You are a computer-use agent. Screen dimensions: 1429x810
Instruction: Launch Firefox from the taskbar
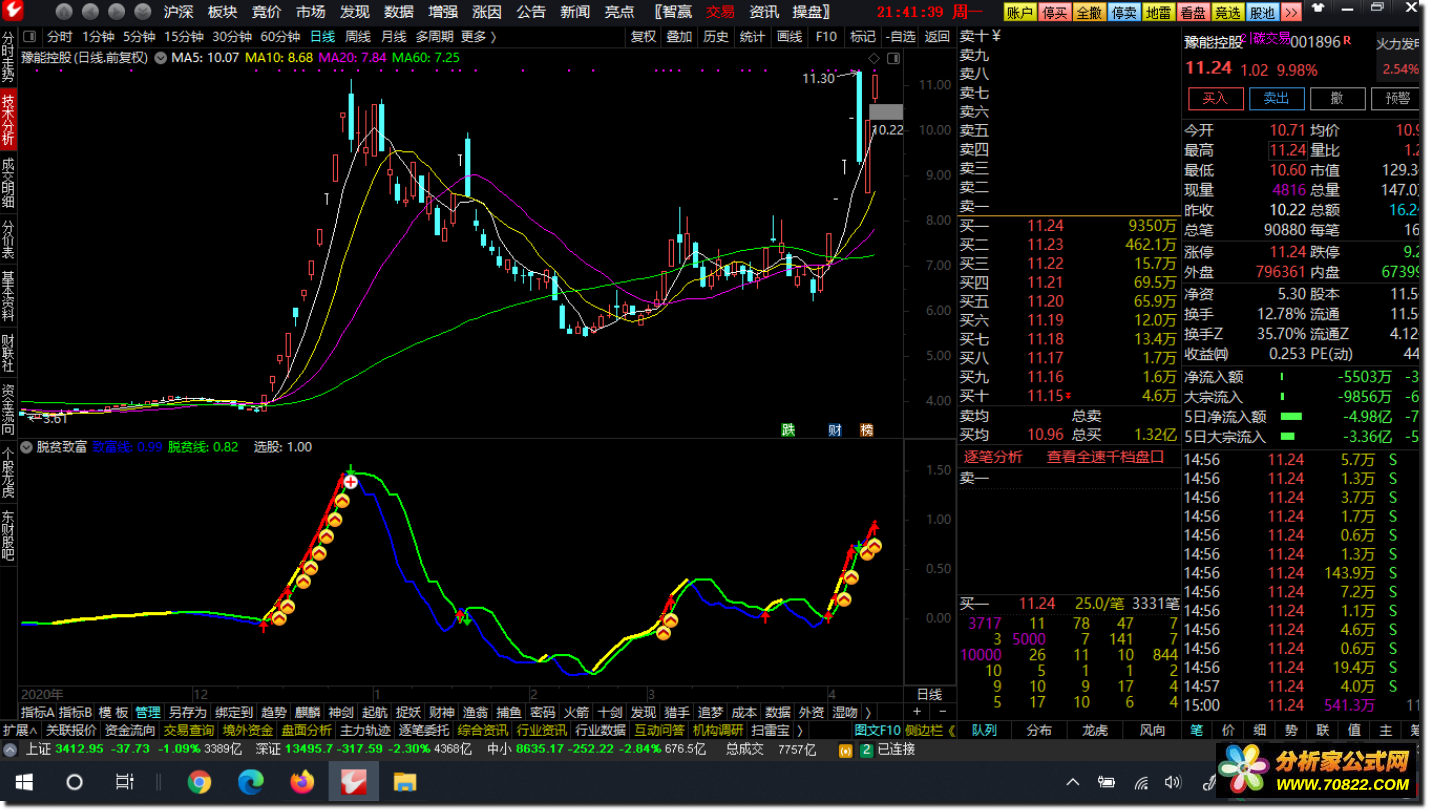click(x=302, y=782)
